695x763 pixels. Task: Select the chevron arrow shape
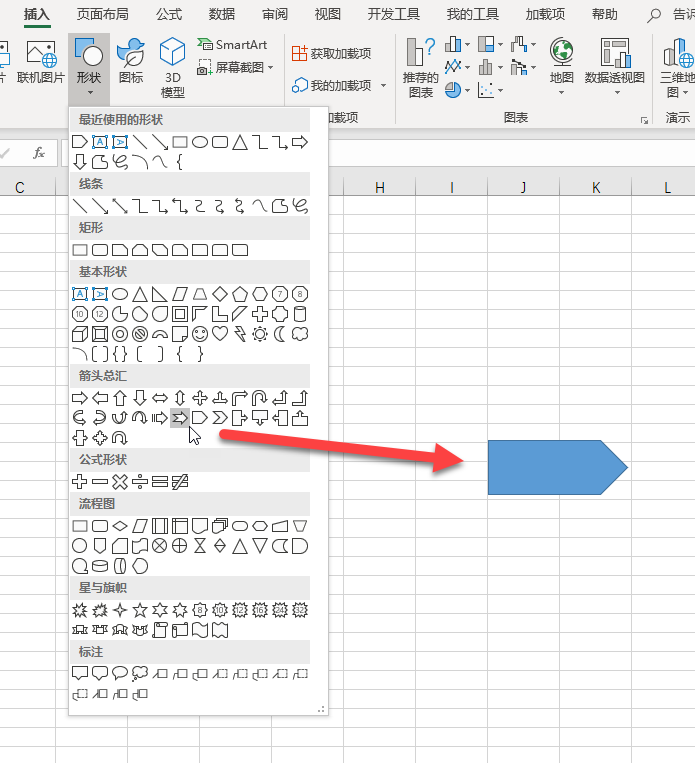point(220,418)
